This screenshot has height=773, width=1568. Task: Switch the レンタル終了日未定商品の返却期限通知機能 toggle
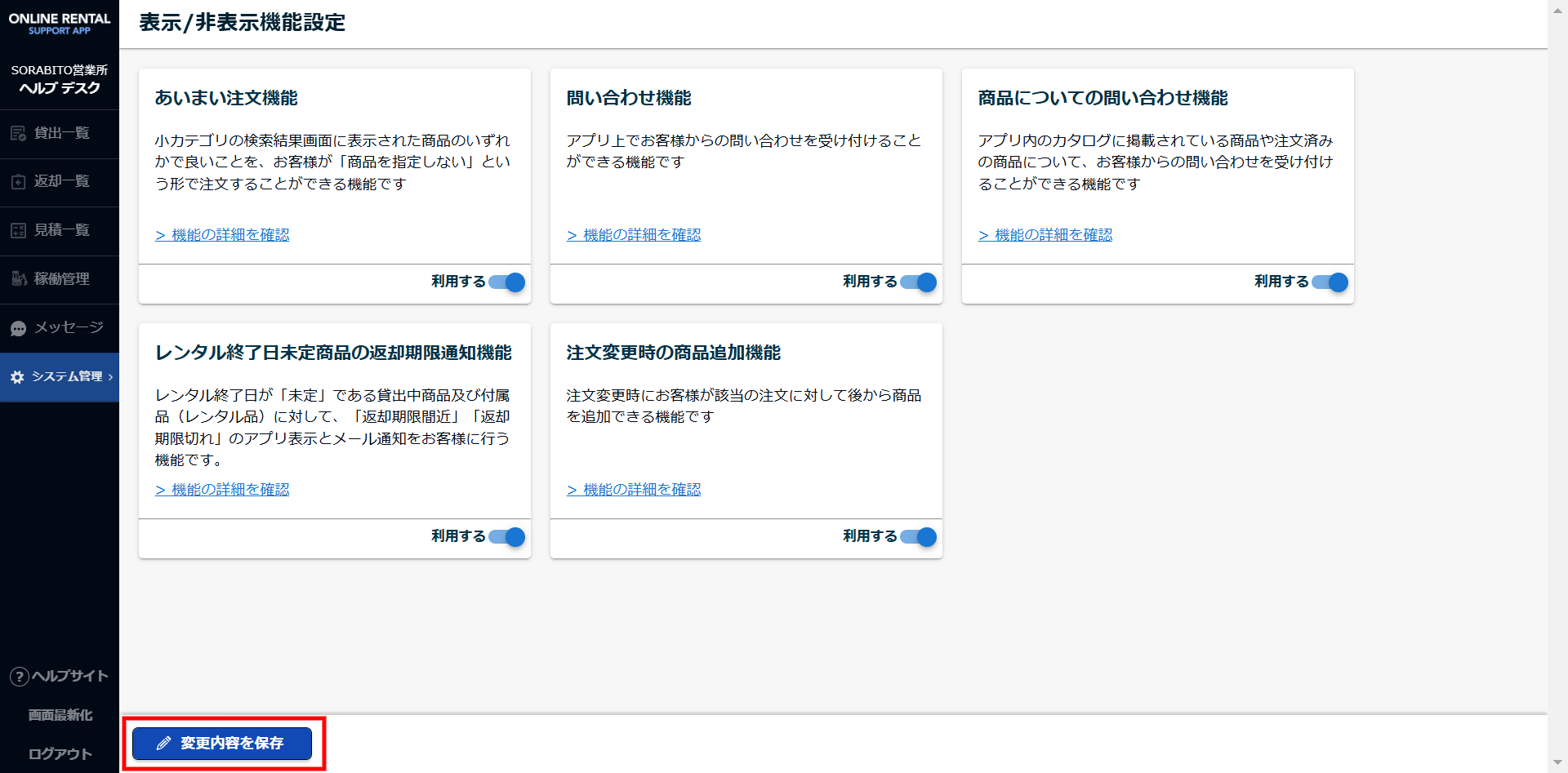point(508,537)
